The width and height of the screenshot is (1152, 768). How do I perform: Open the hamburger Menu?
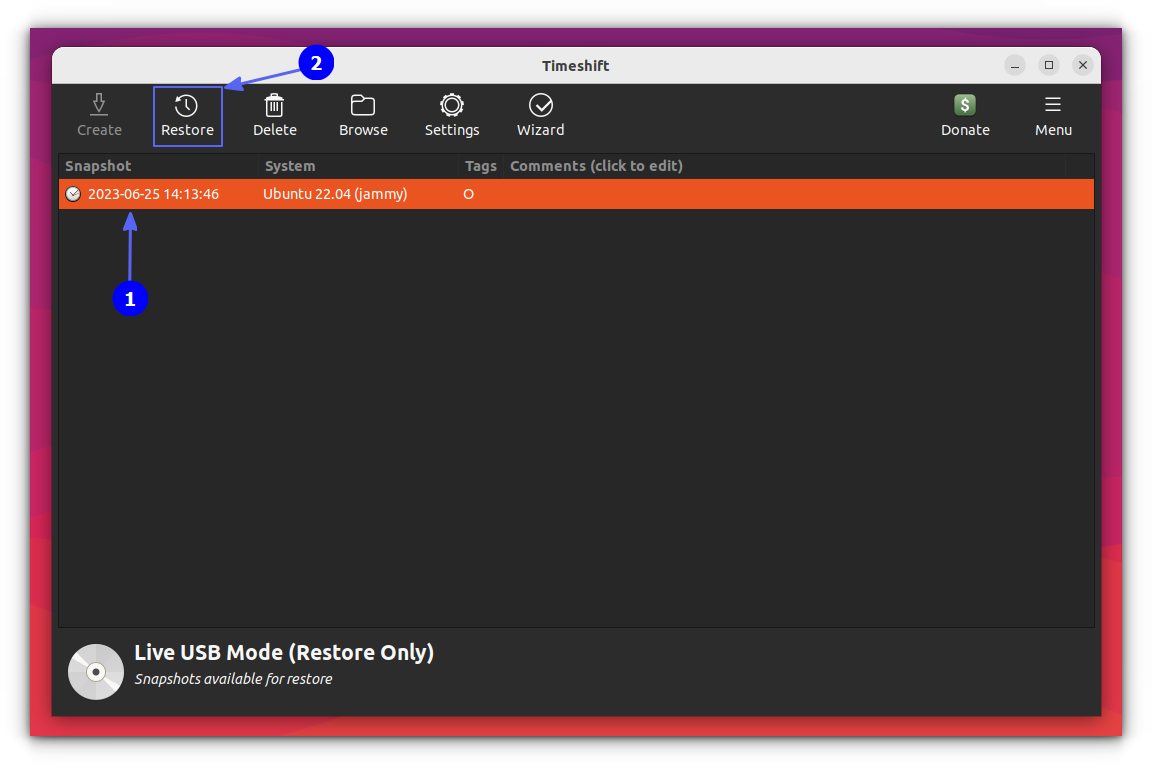click(1053, 115)
